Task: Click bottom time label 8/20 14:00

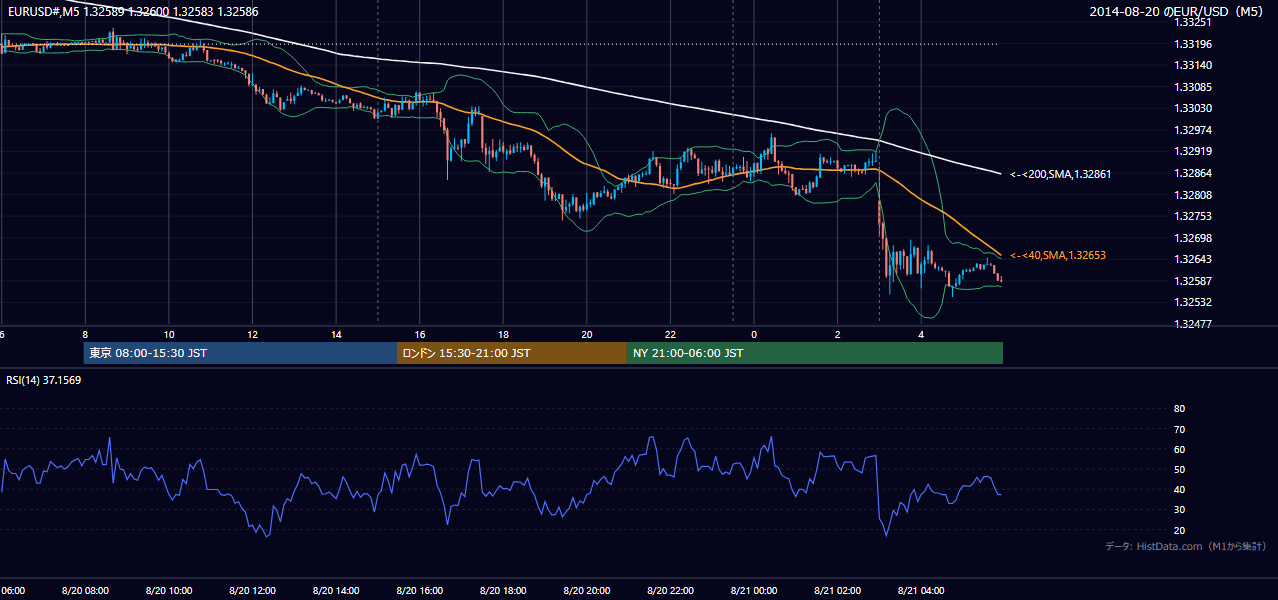Action: (336, 591)
